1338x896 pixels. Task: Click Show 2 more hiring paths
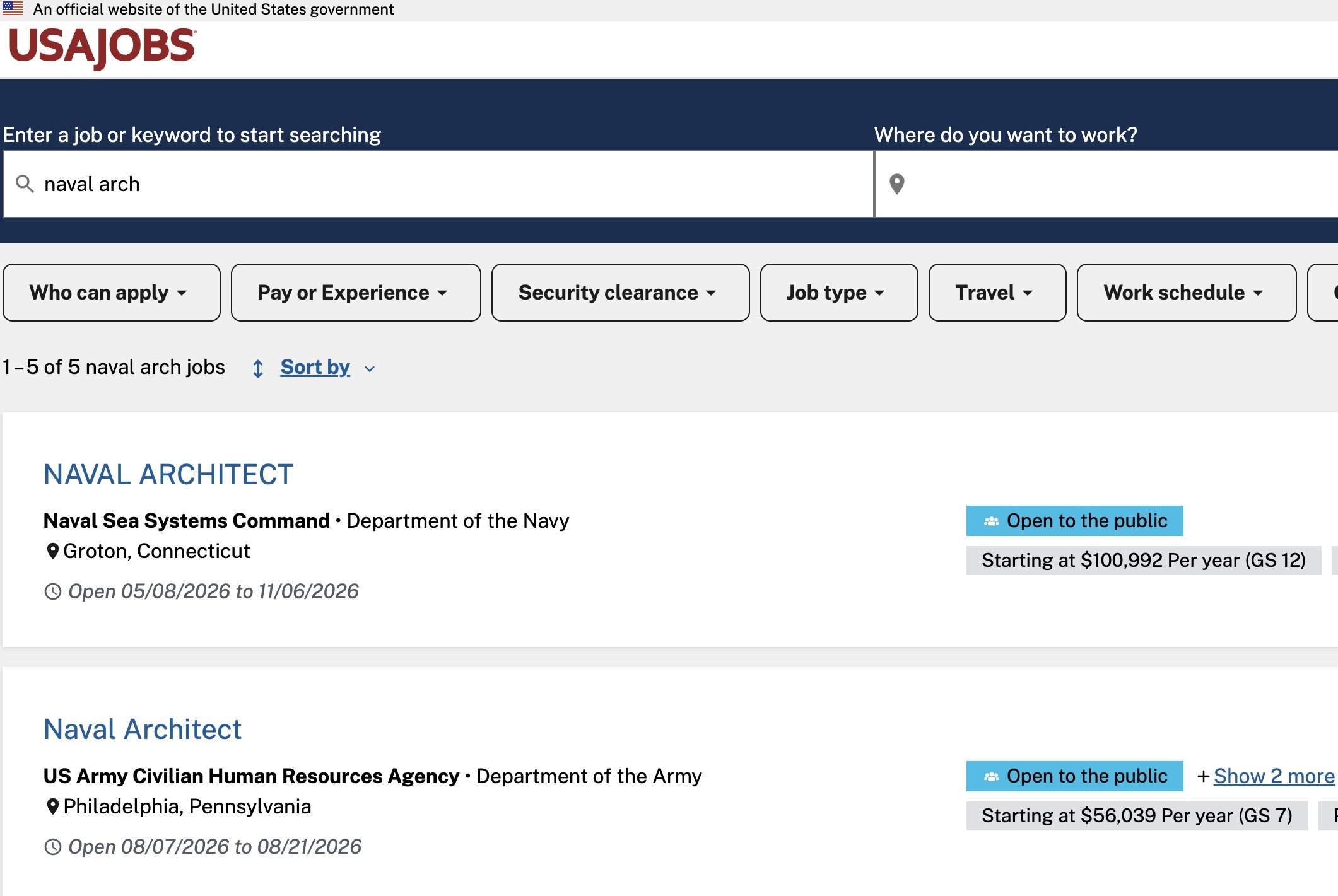pos(1274,776)
